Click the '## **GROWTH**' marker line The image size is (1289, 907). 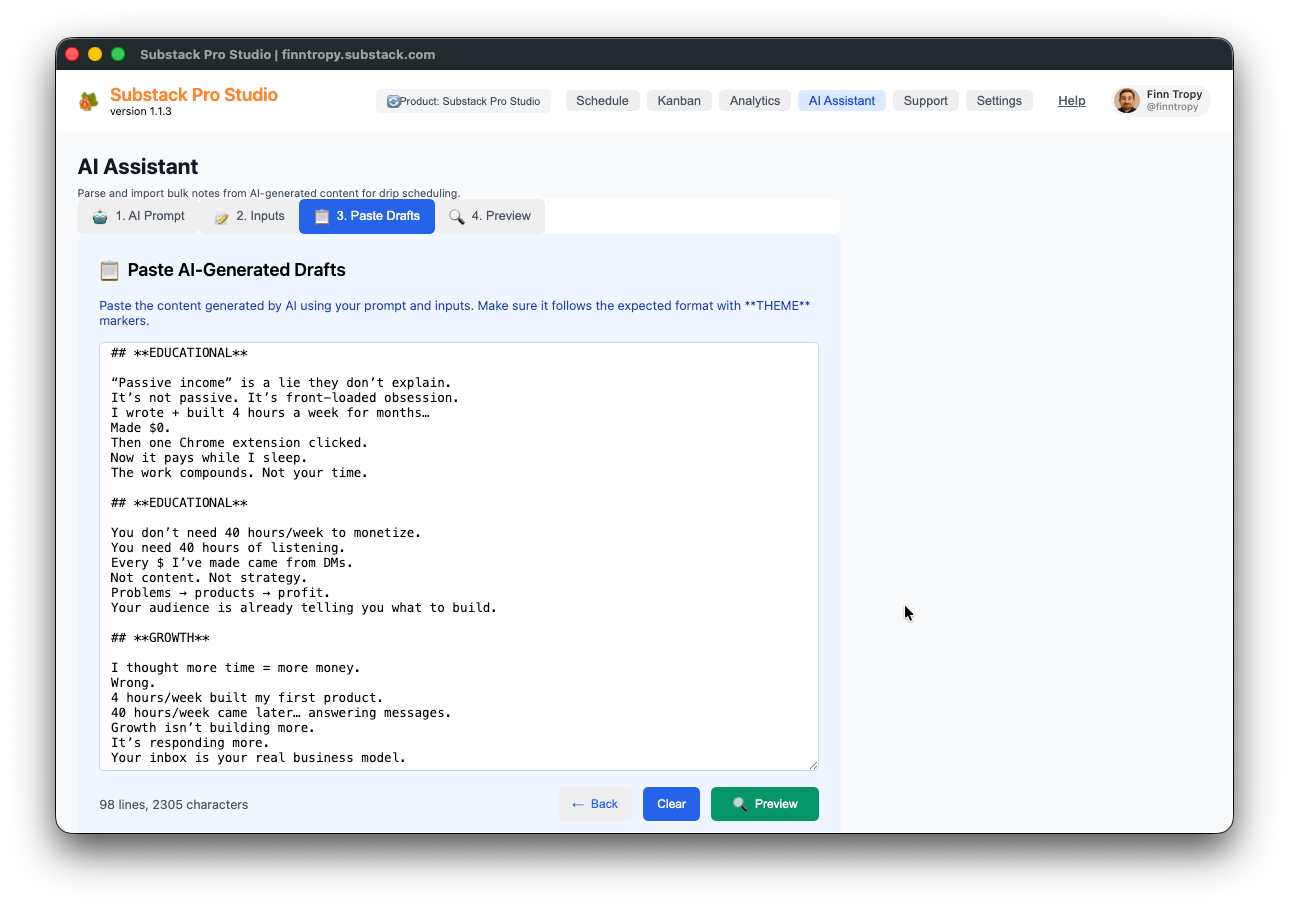pos(160,638)
